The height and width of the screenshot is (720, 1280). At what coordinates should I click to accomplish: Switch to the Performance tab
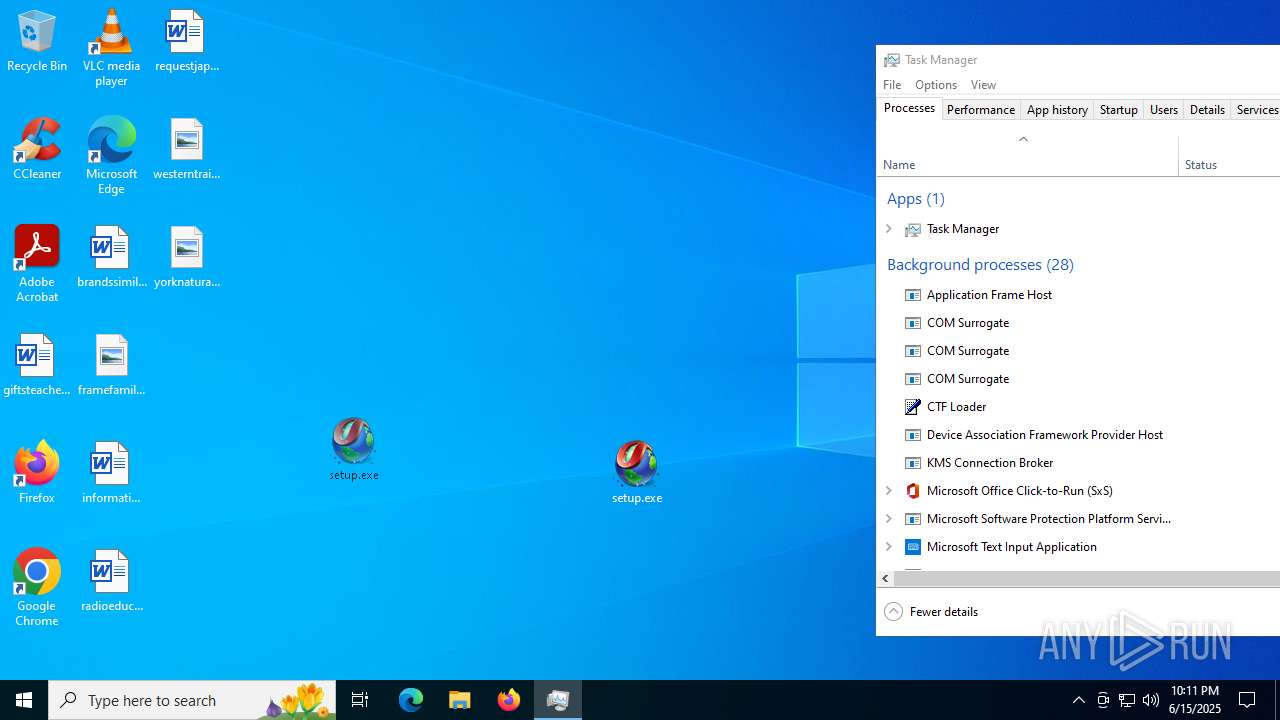click(x=980, y=110)
